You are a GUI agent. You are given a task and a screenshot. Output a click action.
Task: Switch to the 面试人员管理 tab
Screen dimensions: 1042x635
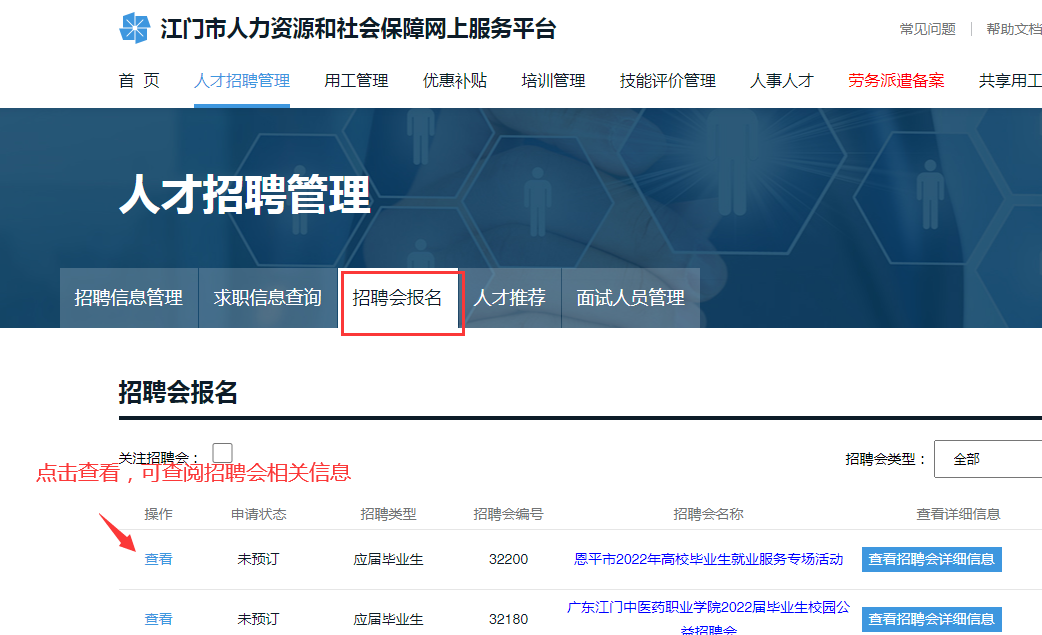(630, 298)
